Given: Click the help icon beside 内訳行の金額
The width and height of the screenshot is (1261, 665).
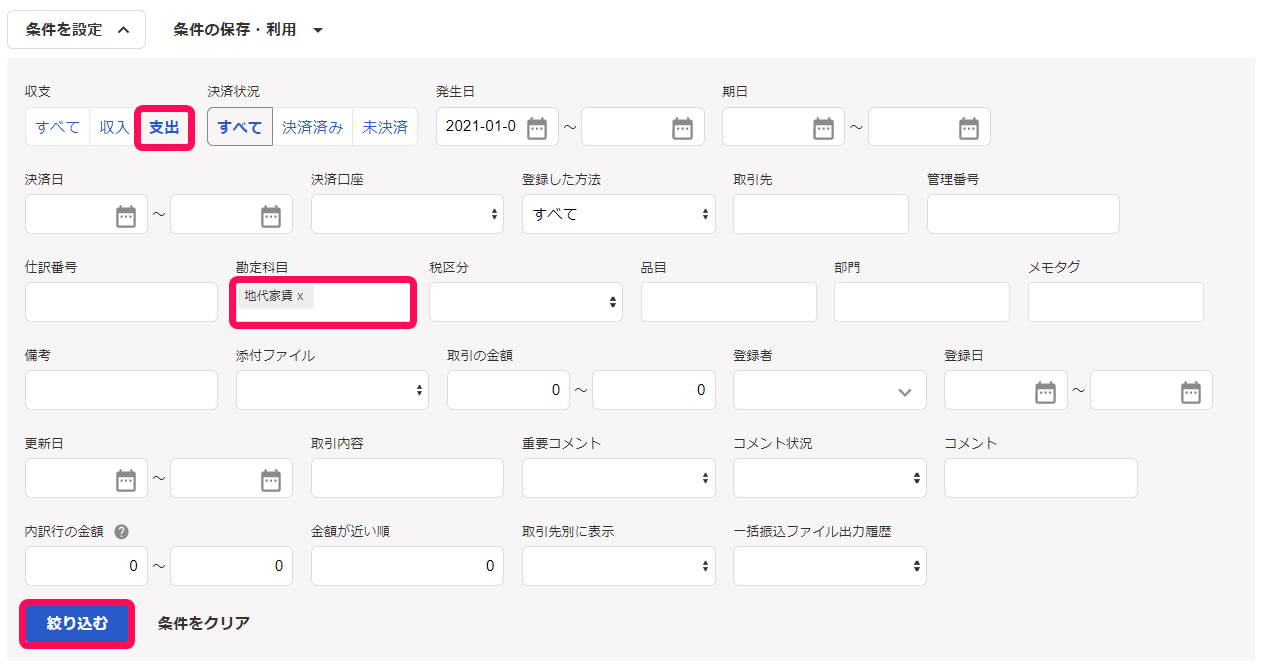Looking at the screenshot, I should pos(122,532).
